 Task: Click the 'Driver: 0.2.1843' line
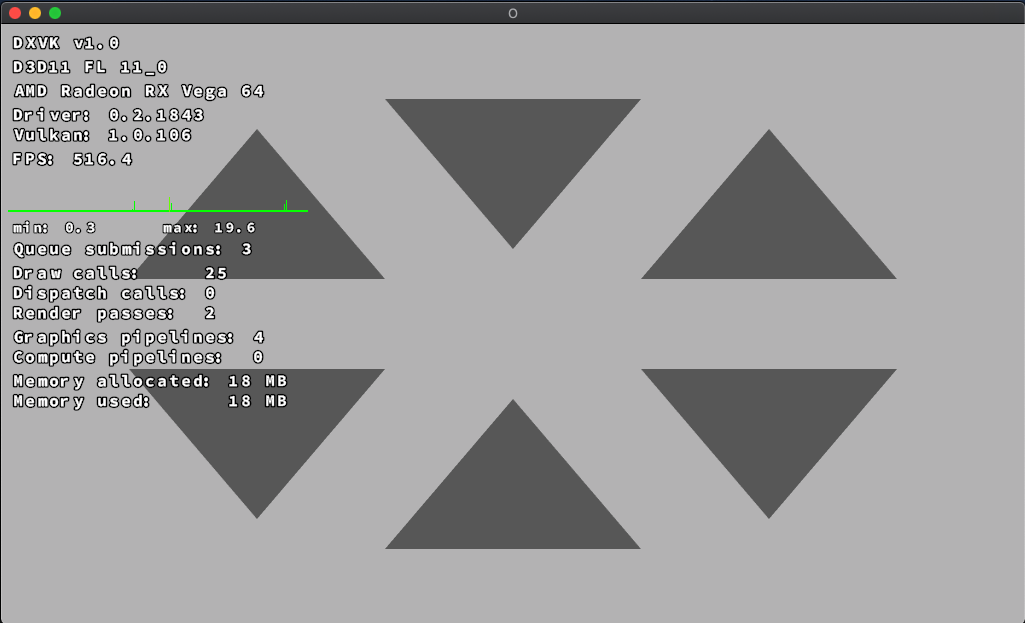click(x=109, y=115)
